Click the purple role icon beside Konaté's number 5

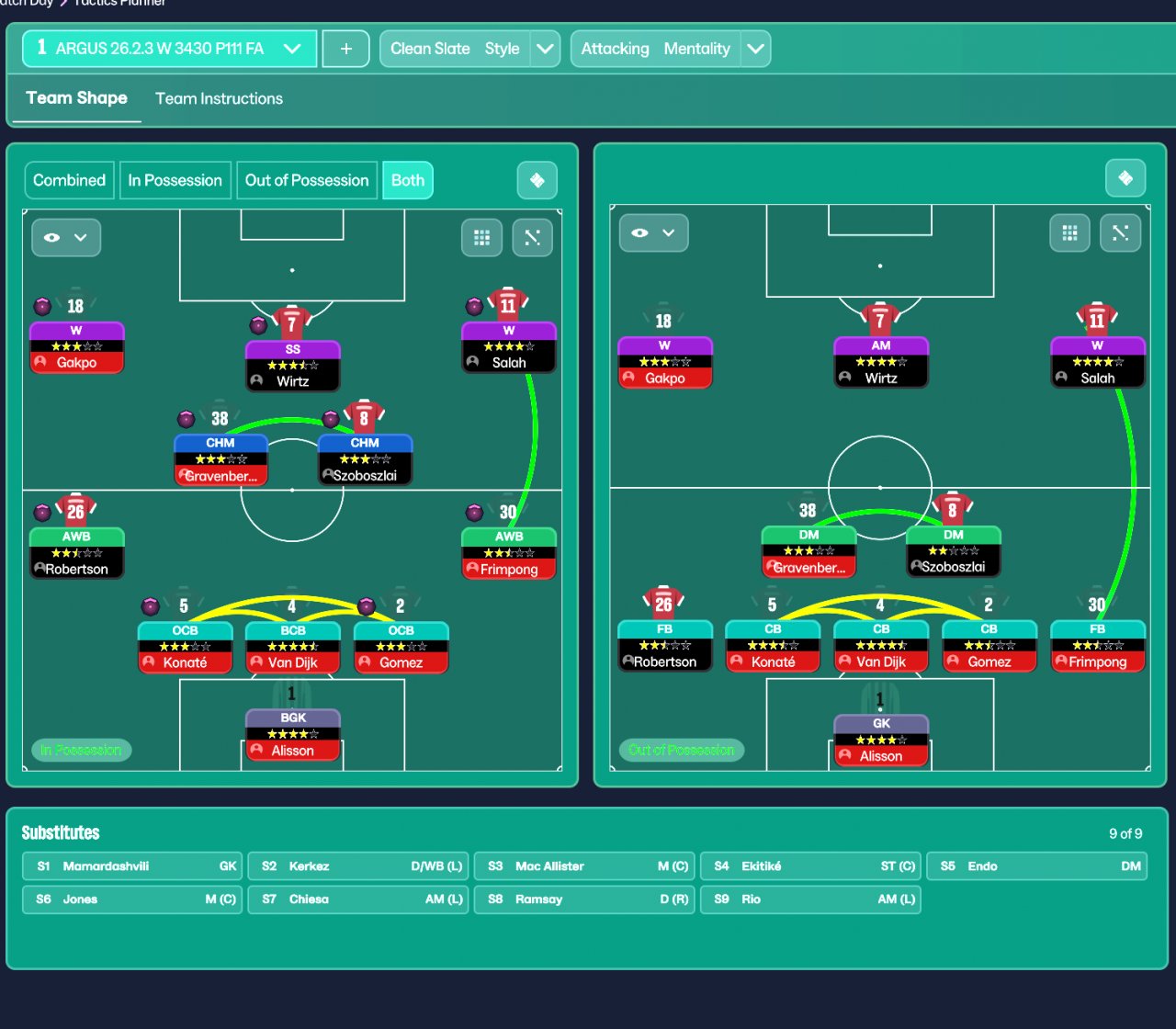pyautogui.click(x=151, y=605)
